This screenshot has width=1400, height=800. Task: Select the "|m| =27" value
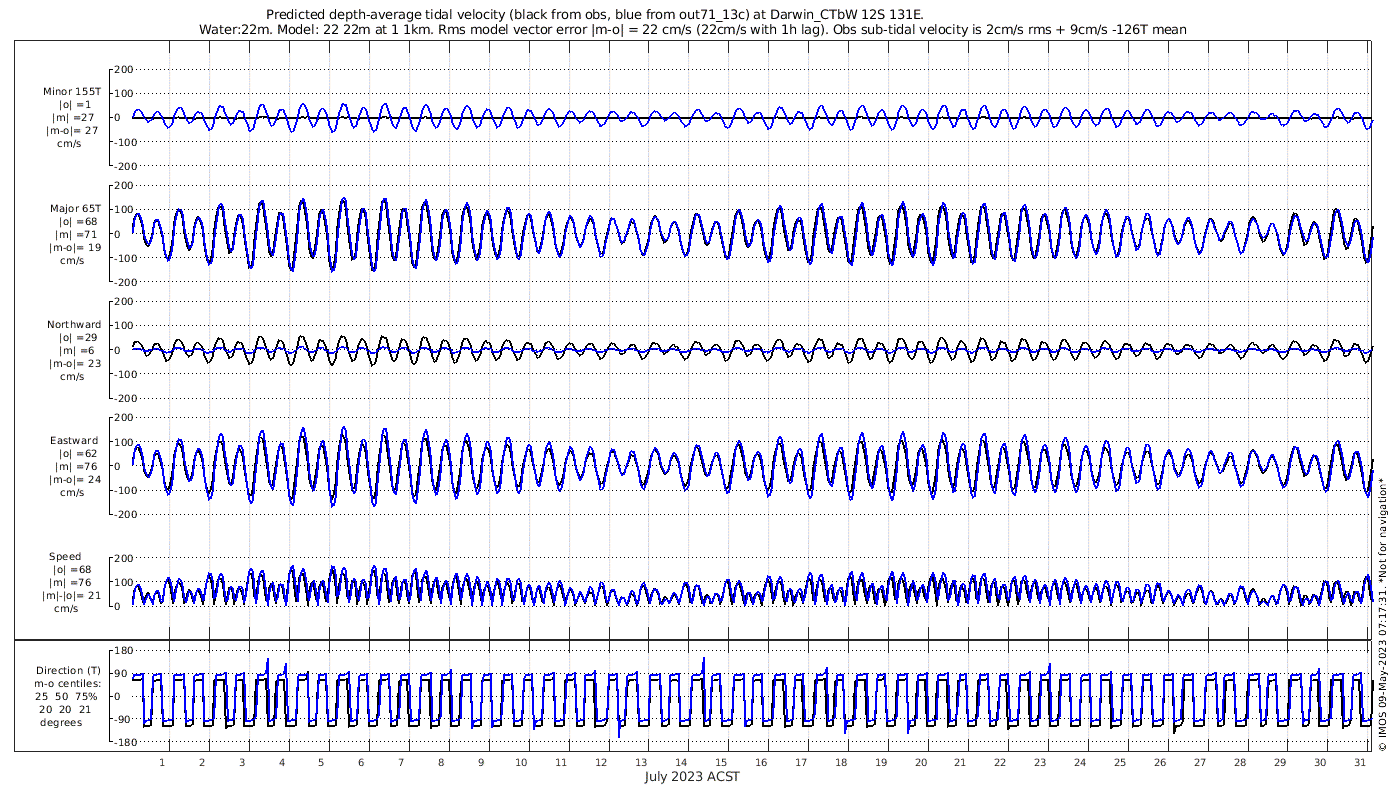(x=71, y=117)
